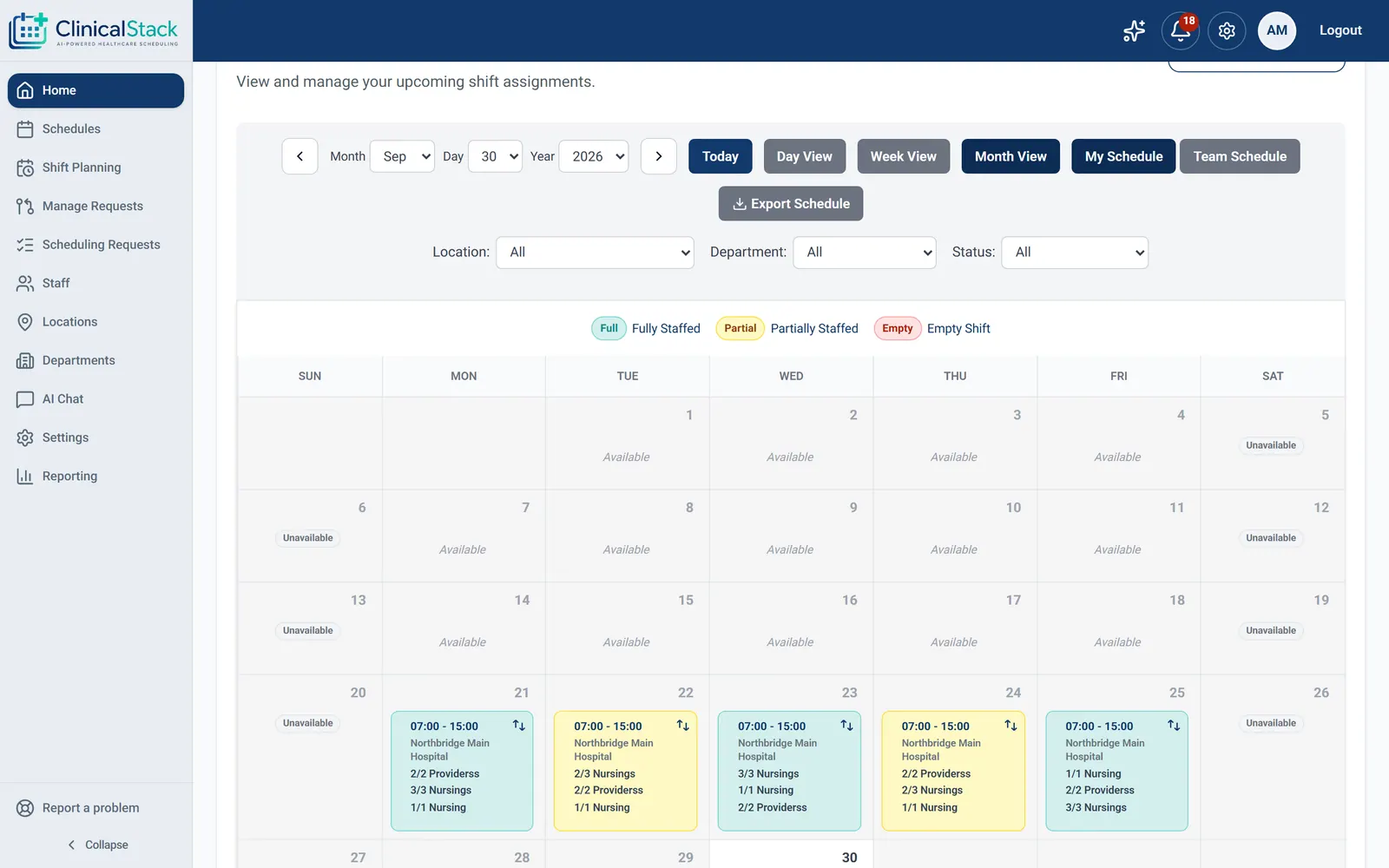This screenshot has width=1389, height=868.
Task: Click Unavailable badge on Saturday 5
Action: click(1271, 445)
